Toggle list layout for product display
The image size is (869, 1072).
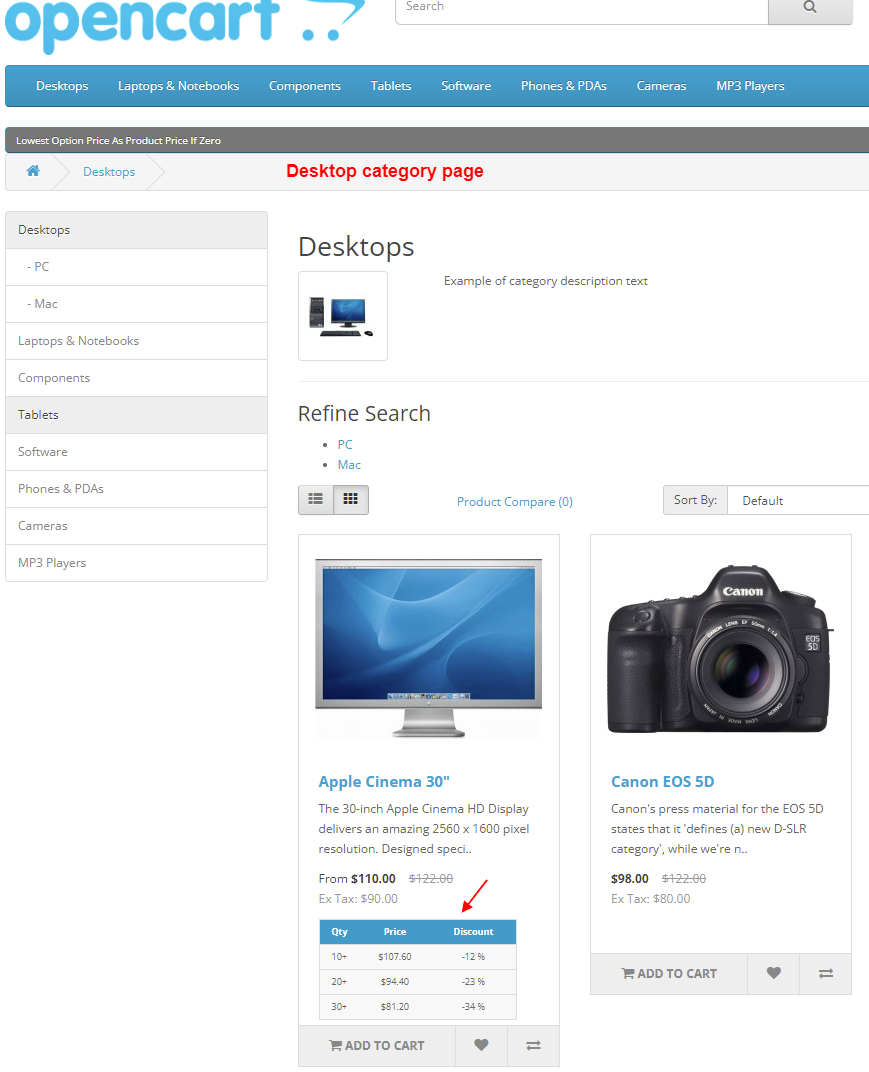pyautogui.click(x=314, y=498)
